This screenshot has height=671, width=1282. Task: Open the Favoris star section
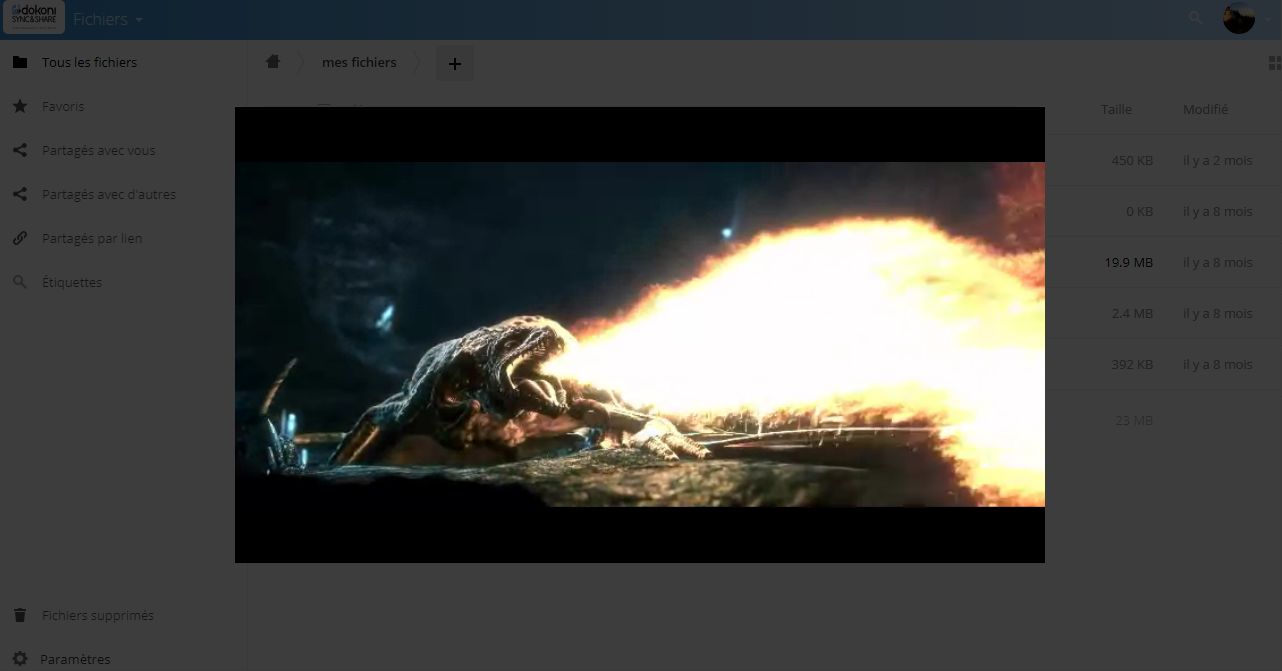(x=63, y=106)
